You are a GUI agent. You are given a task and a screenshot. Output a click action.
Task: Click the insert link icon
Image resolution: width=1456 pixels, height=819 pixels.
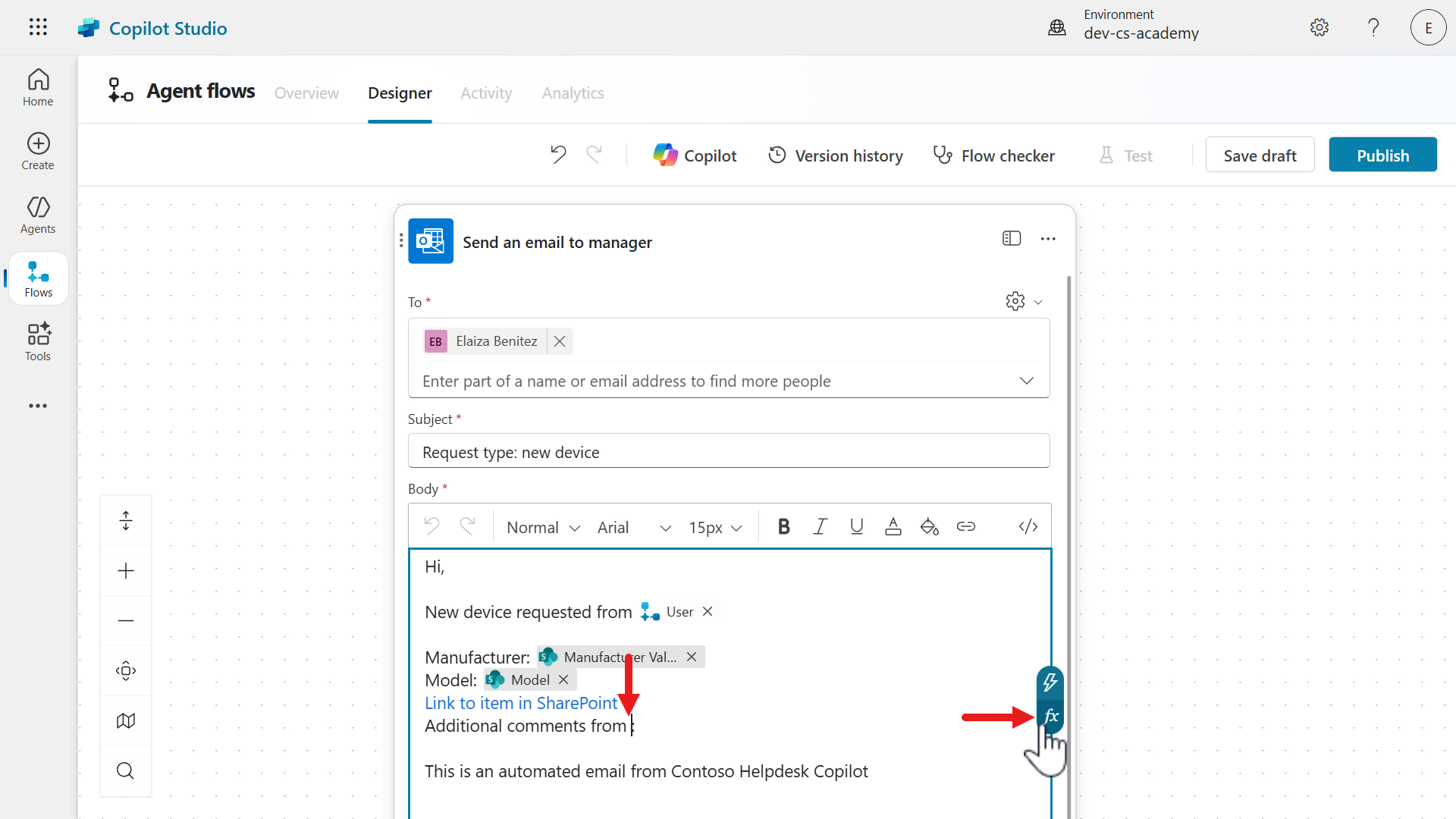tap(965, 527)
